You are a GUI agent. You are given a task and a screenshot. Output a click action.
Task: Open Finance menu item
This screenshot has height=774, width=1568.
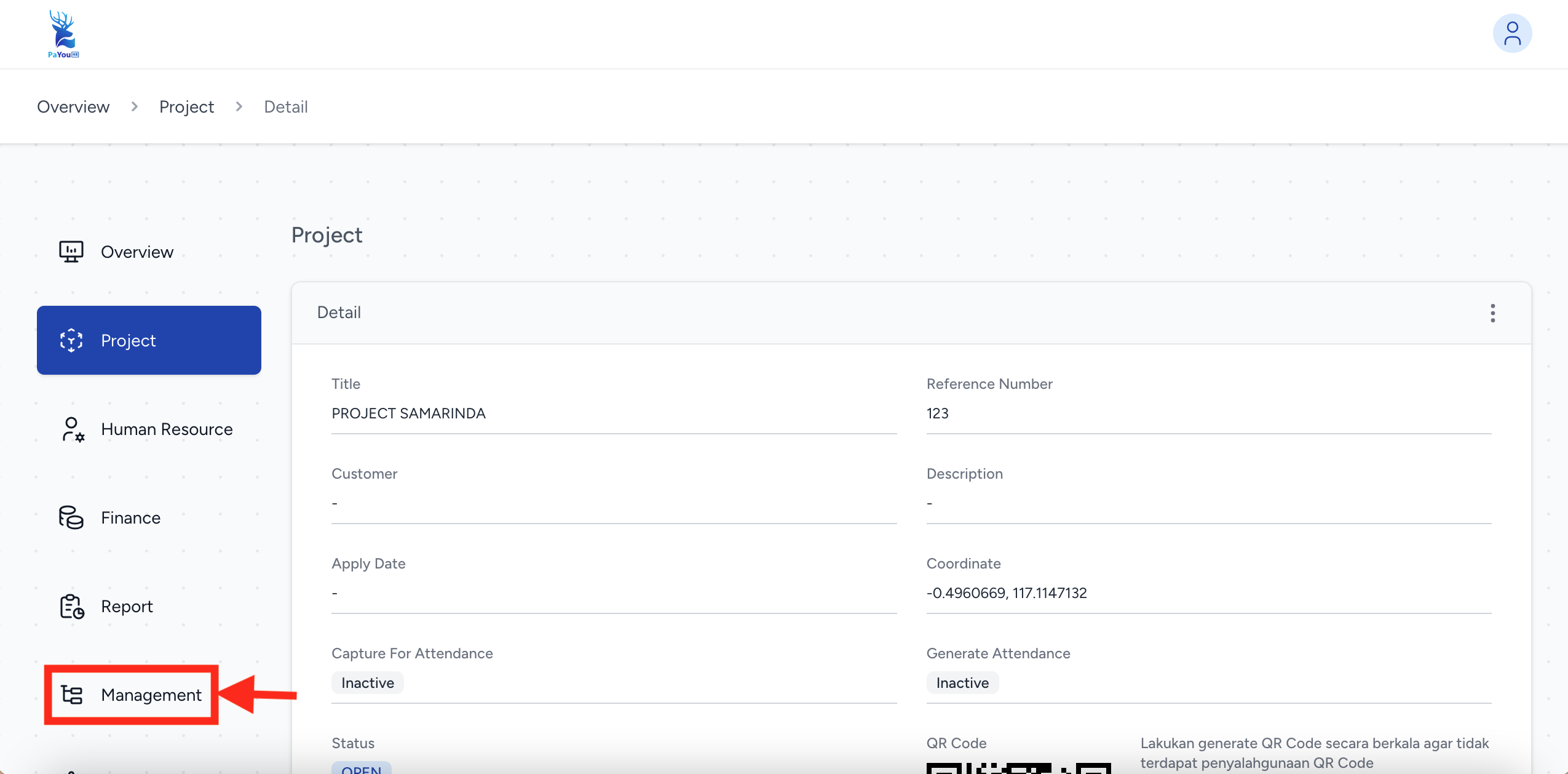pos(130,518)
